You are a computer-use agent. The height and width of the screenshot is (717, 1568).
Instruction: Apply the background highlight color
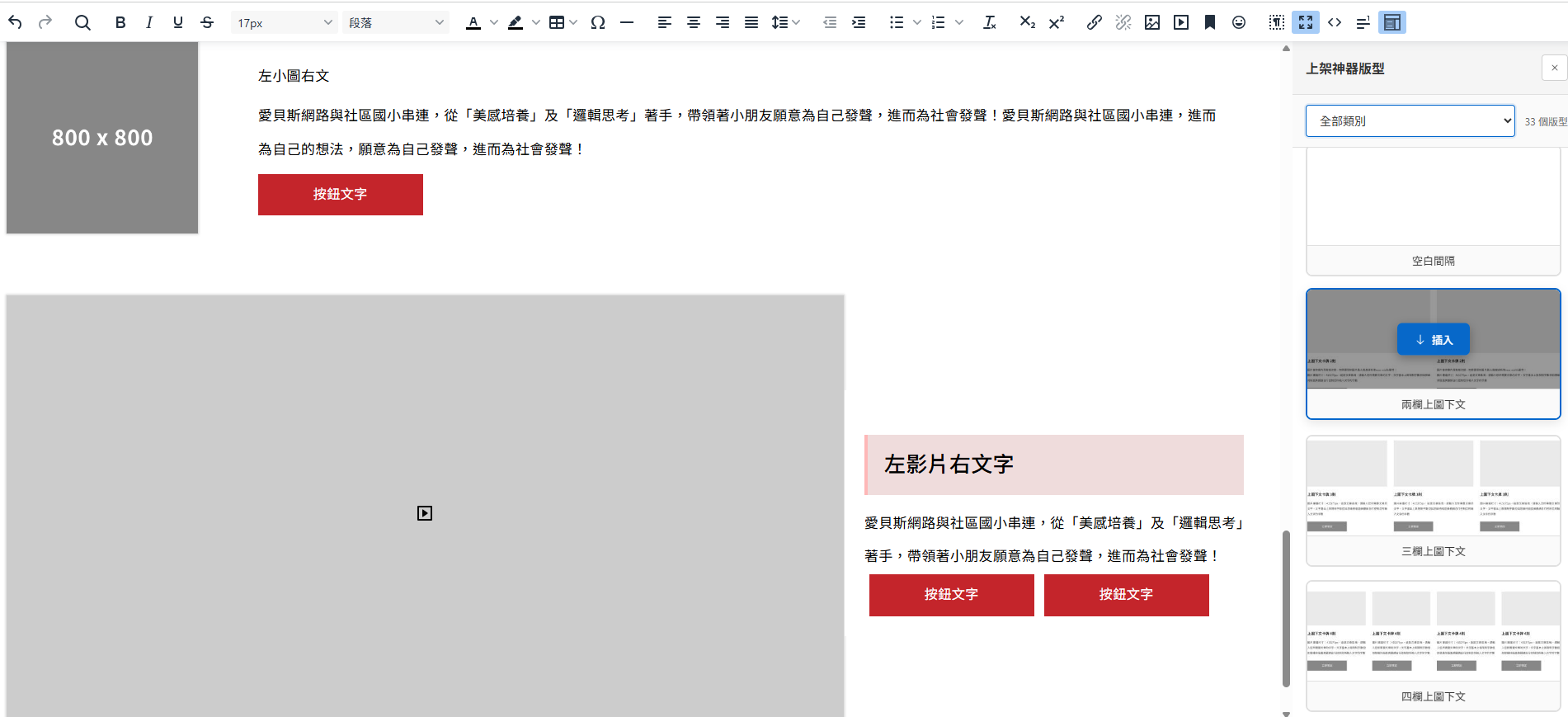(516, 22)
